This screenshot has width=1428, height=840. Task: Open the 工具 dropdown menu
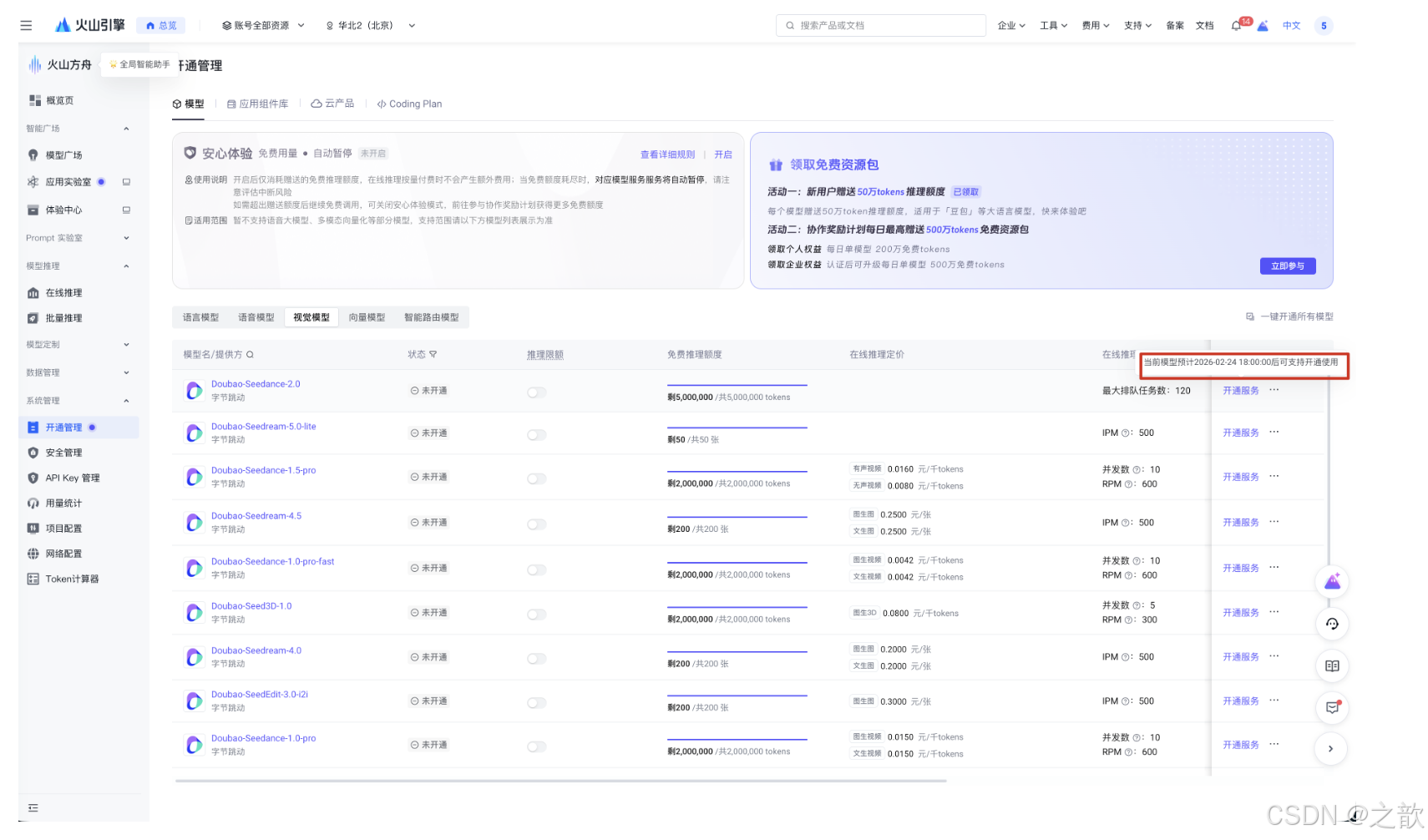click(x=1053, y=26)
